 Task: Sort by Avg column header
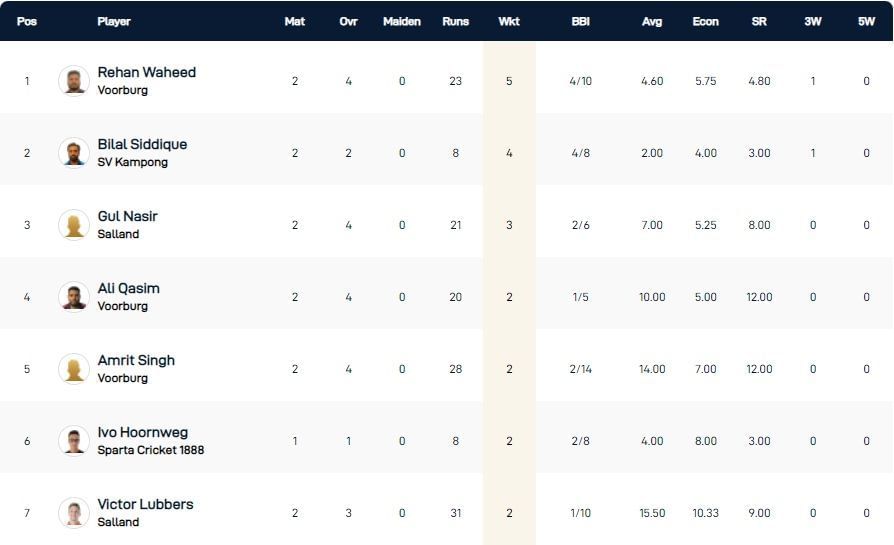(652, 21)
